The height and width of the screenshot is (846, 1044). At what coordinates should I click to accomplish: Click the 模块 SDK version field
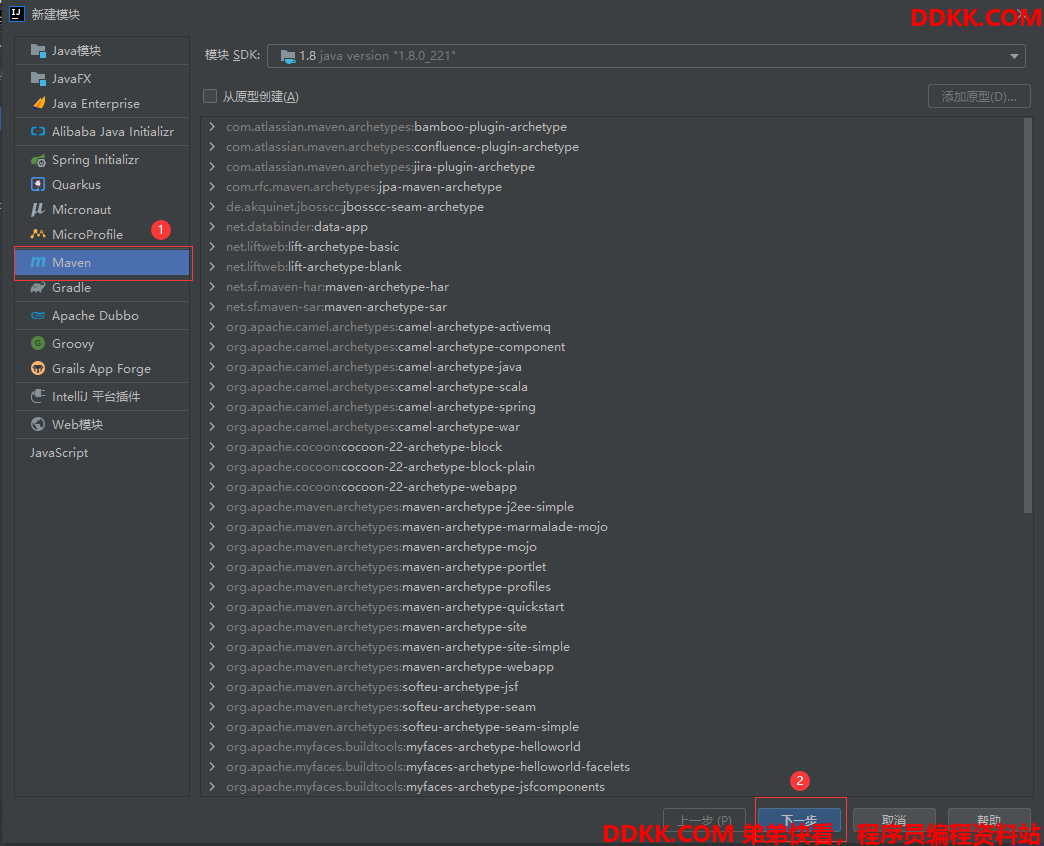point(646,56)
